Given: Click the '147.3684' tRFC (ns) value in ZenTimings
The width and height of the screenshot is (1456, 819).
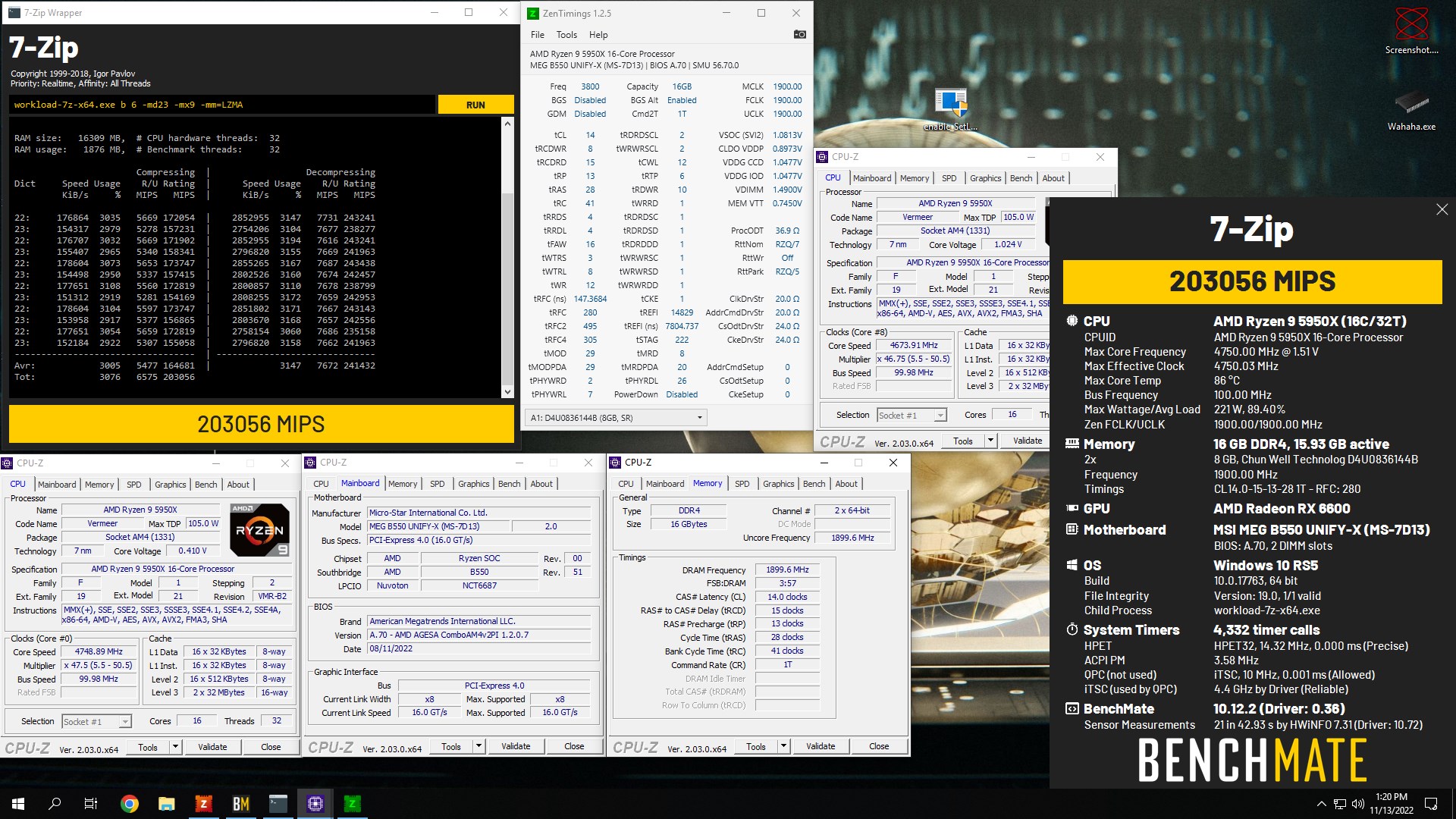Looking at the screenshot, I should 590,299.
